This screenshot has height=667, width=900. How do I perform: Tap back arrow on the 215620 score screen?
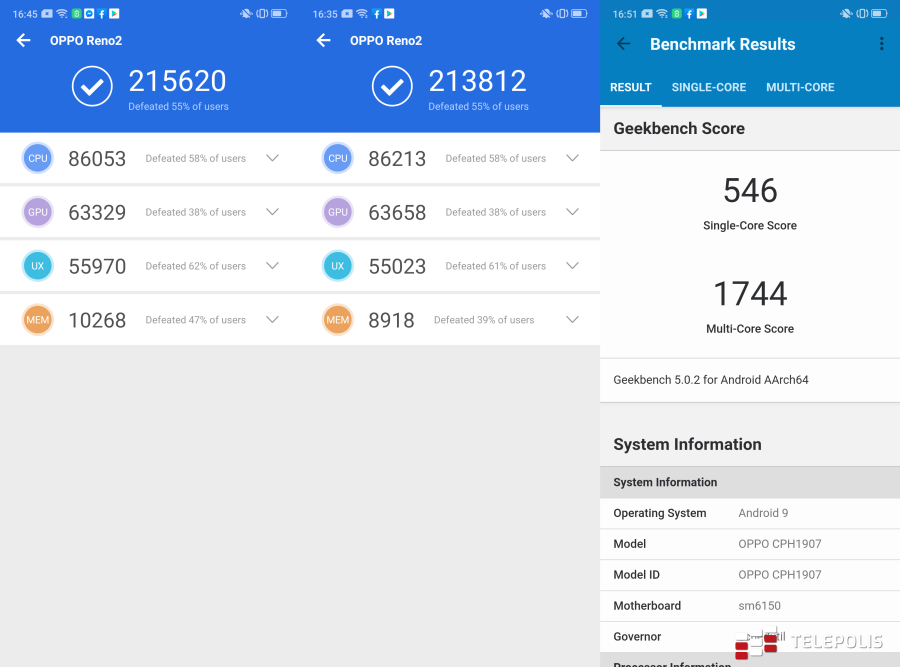[x=24, y=40]
